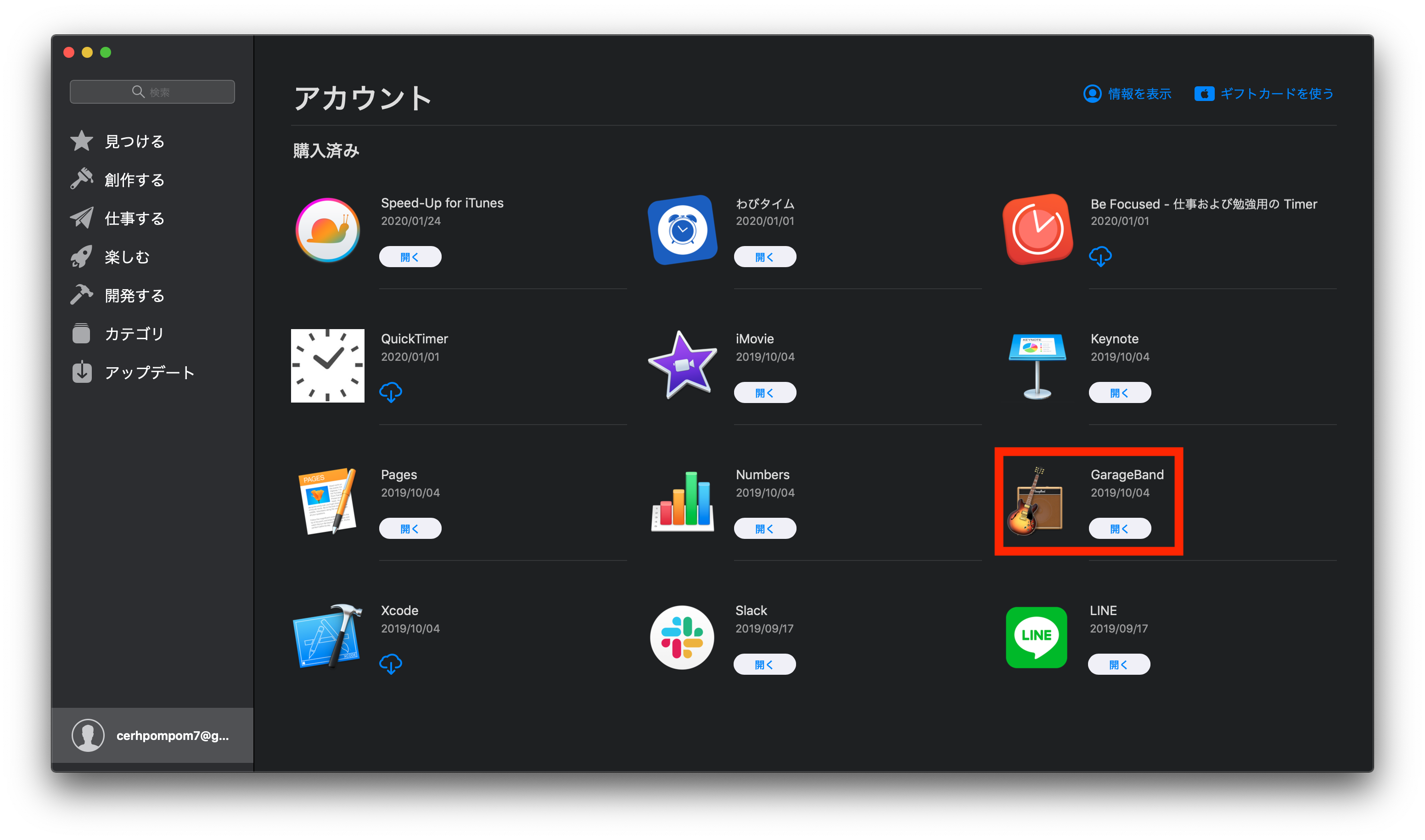Click 開く for わびタイム

765,257
